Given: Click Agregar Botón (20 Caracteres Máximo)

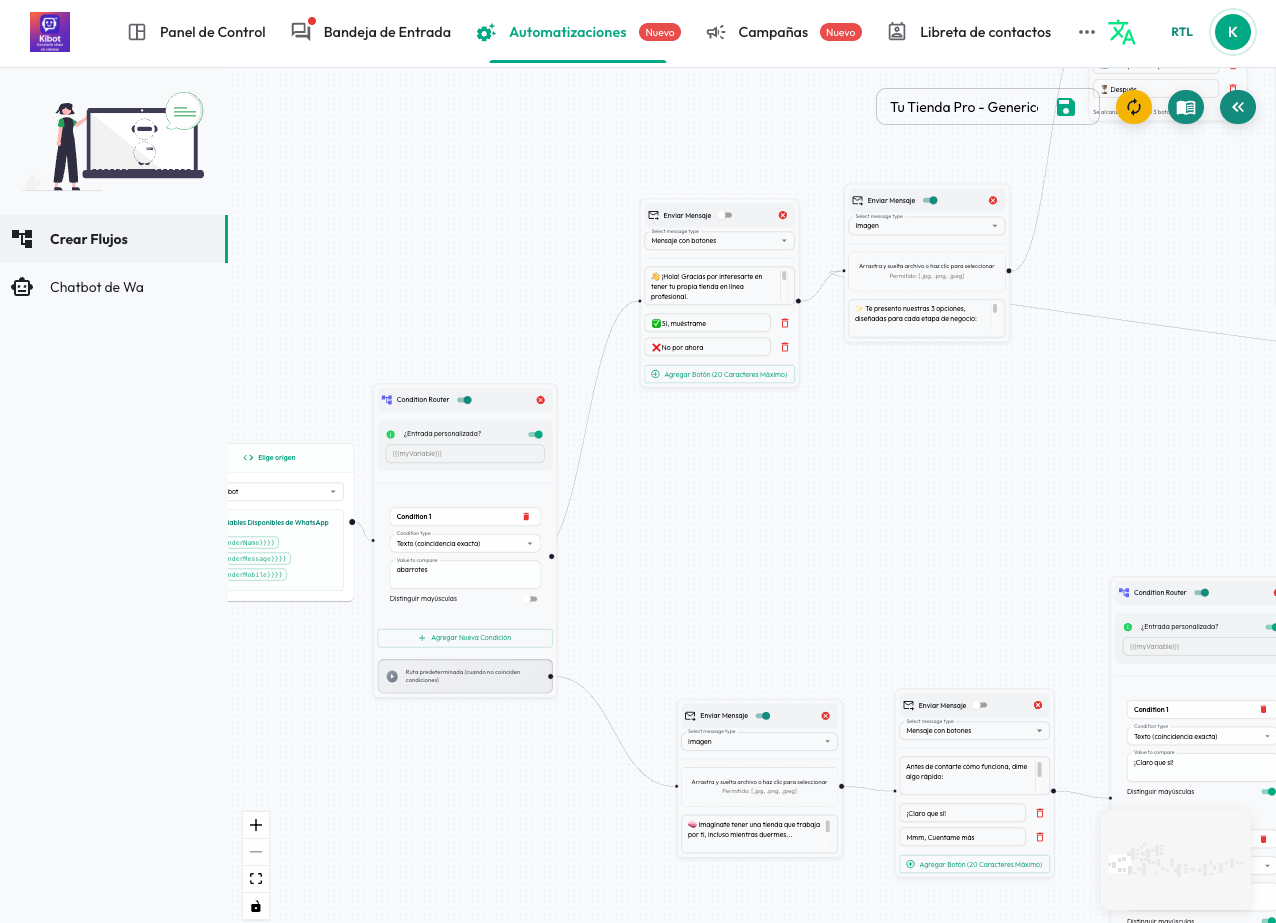Looking at the screenshot, I should click(719, 373).
